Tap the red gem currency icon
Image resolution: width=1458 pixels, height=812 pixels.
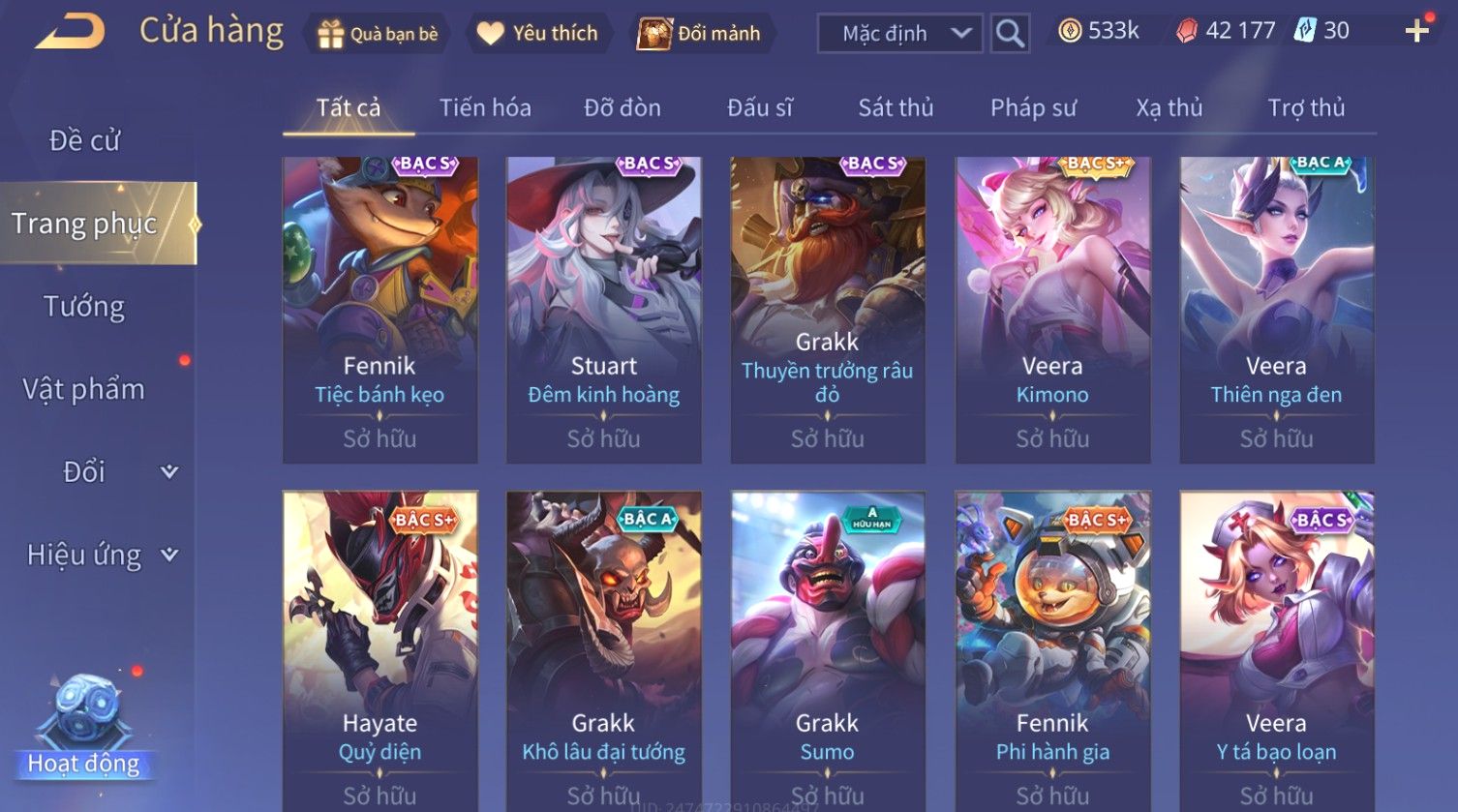point(1186,32)
